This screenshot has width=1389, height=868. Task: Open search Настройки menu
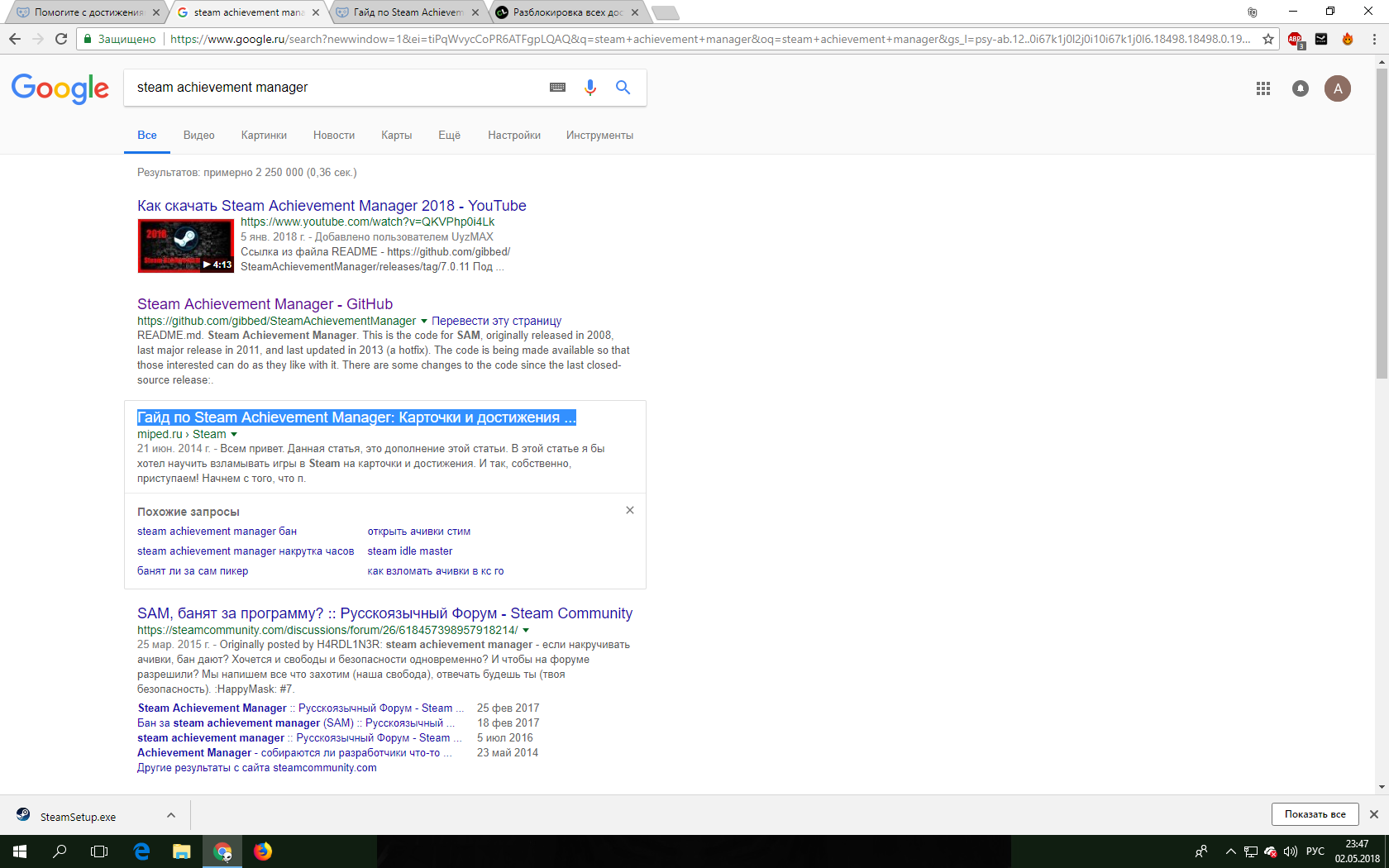tap(514, 135)
